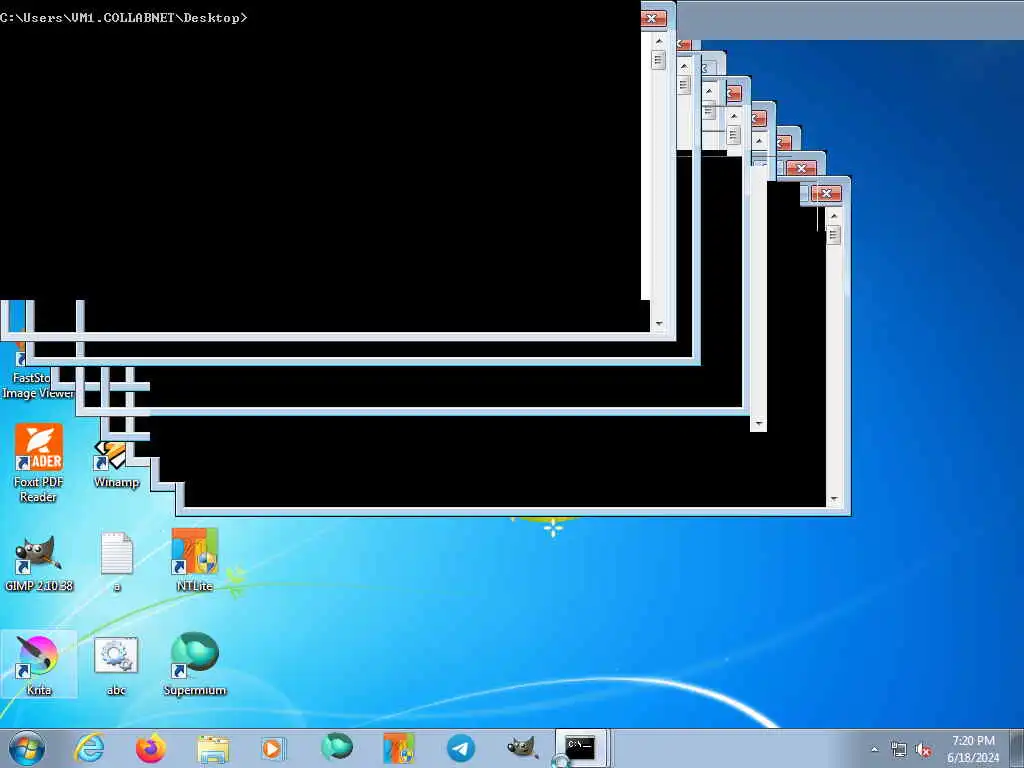
Task: Click the GIMP icon in the taskbar
Action: pyautogui.click(x=522, y=747)
